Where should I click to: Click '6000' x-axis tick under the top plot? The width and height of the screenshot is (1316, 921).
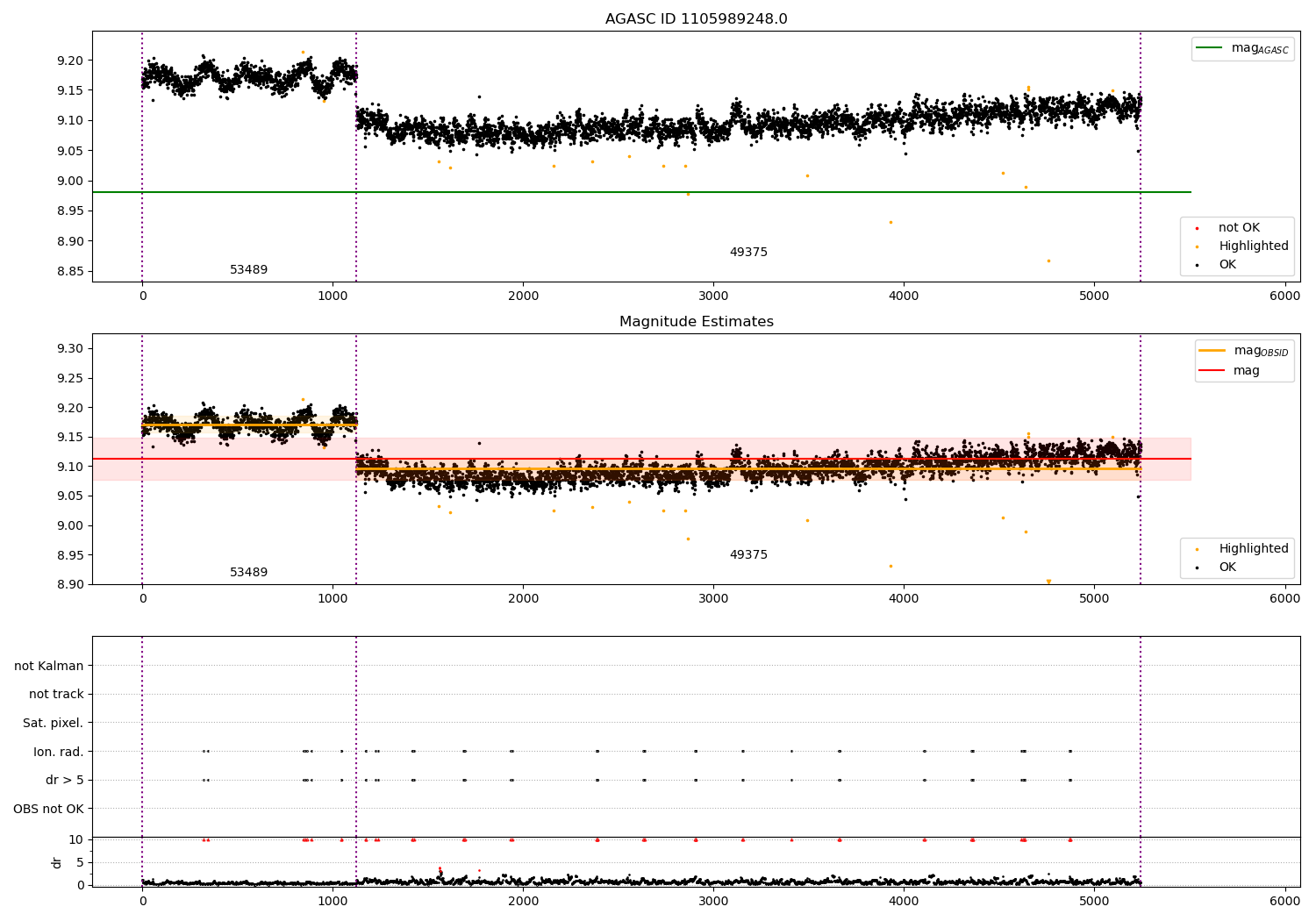tap(1285, 296)
